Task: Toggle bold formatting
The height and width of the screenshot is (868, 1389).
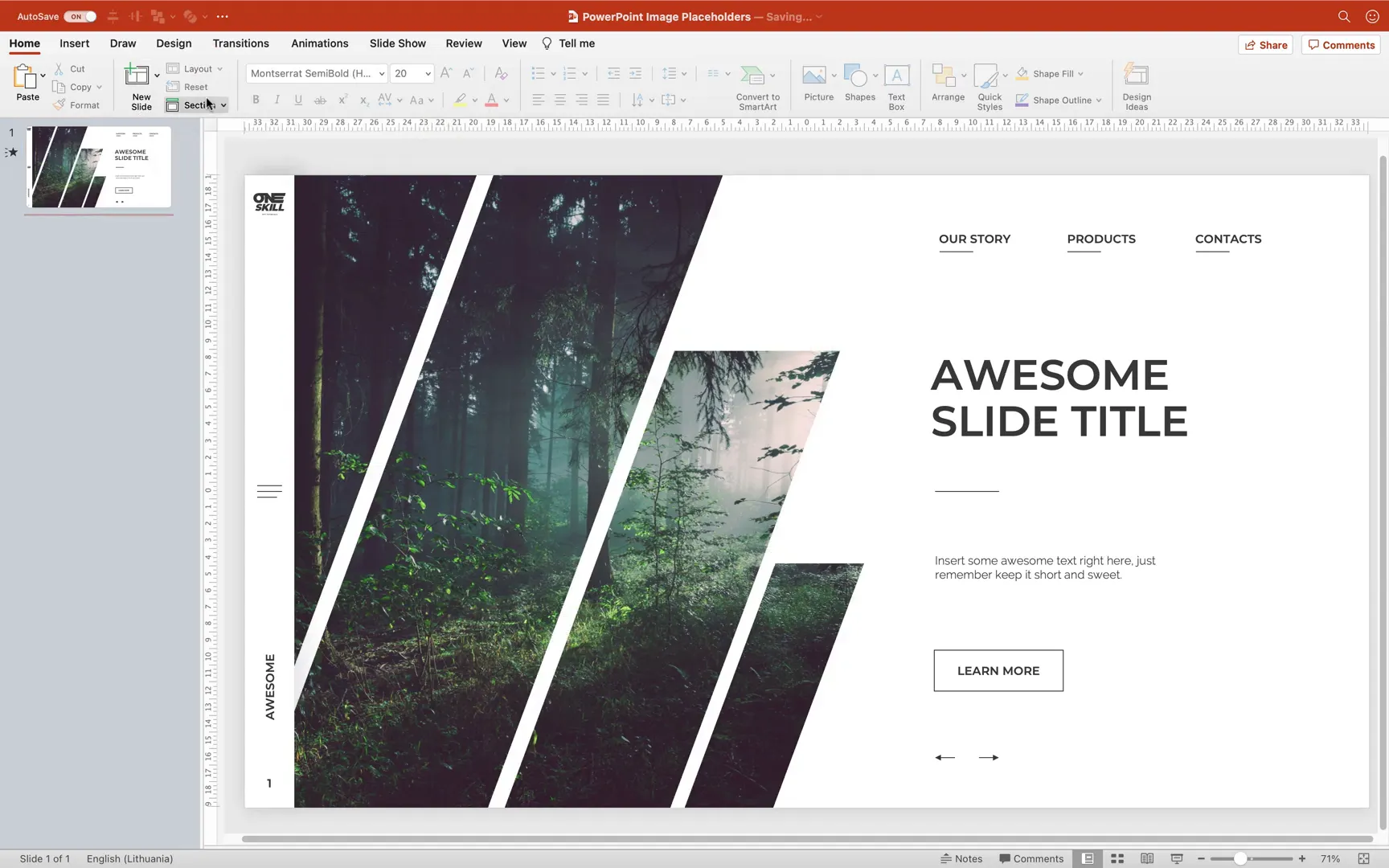Action: [x=256, y=100]
